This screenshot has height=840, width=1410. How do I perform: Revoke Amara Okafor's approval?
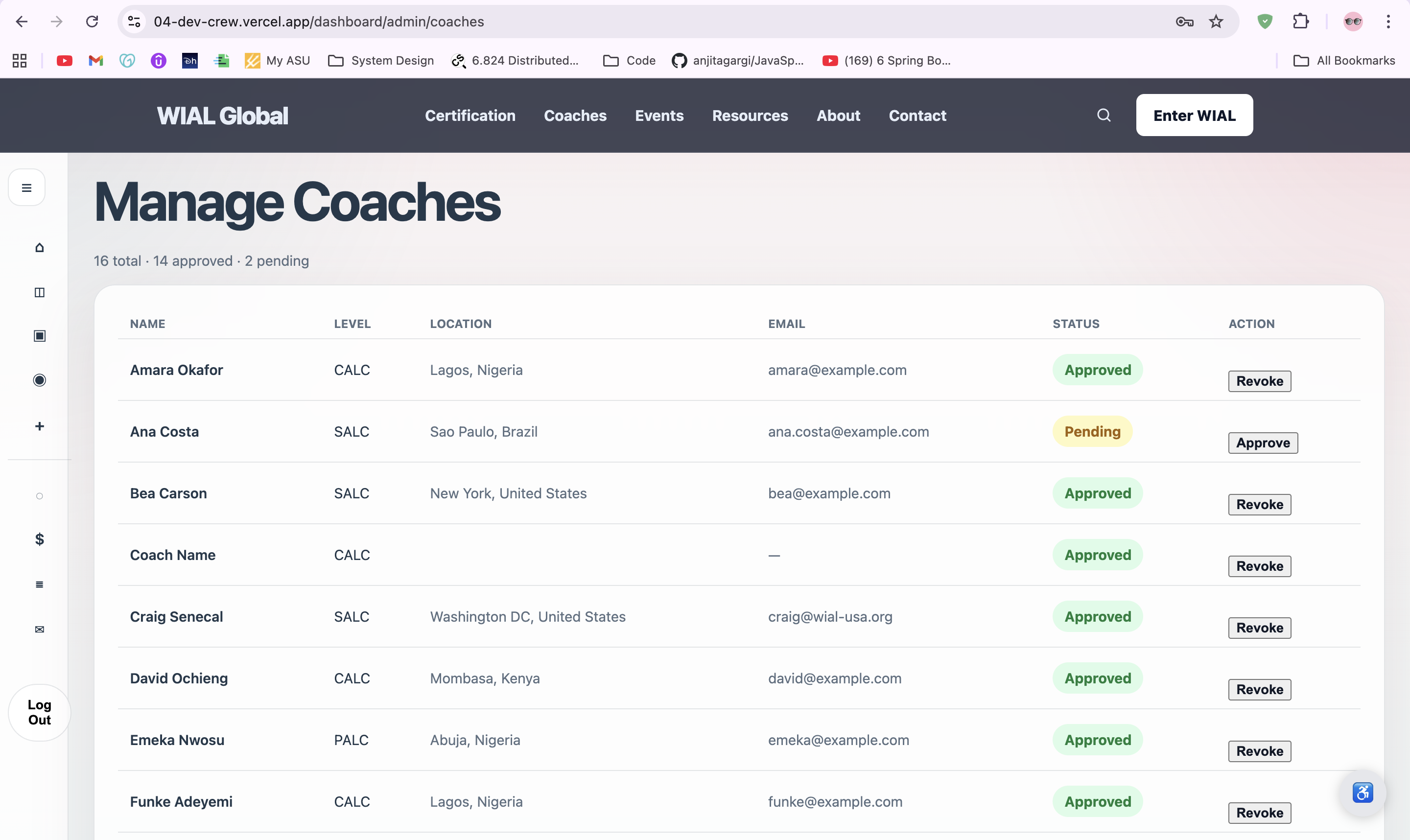click(x=1259, y=381)
